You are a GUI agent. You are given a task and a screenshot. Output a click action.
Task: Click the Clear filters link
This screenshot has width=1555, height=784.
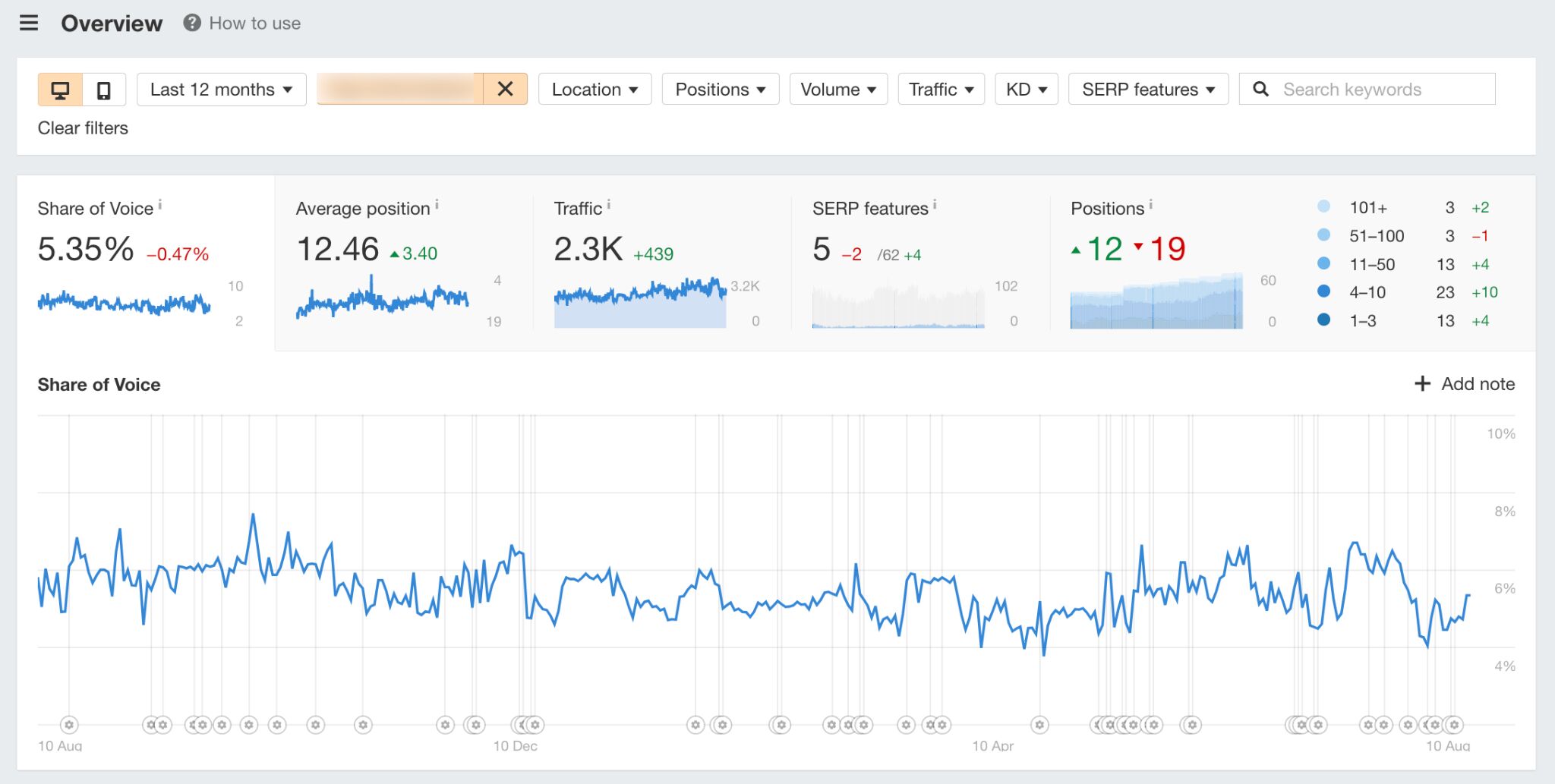[x=83, y=128]
